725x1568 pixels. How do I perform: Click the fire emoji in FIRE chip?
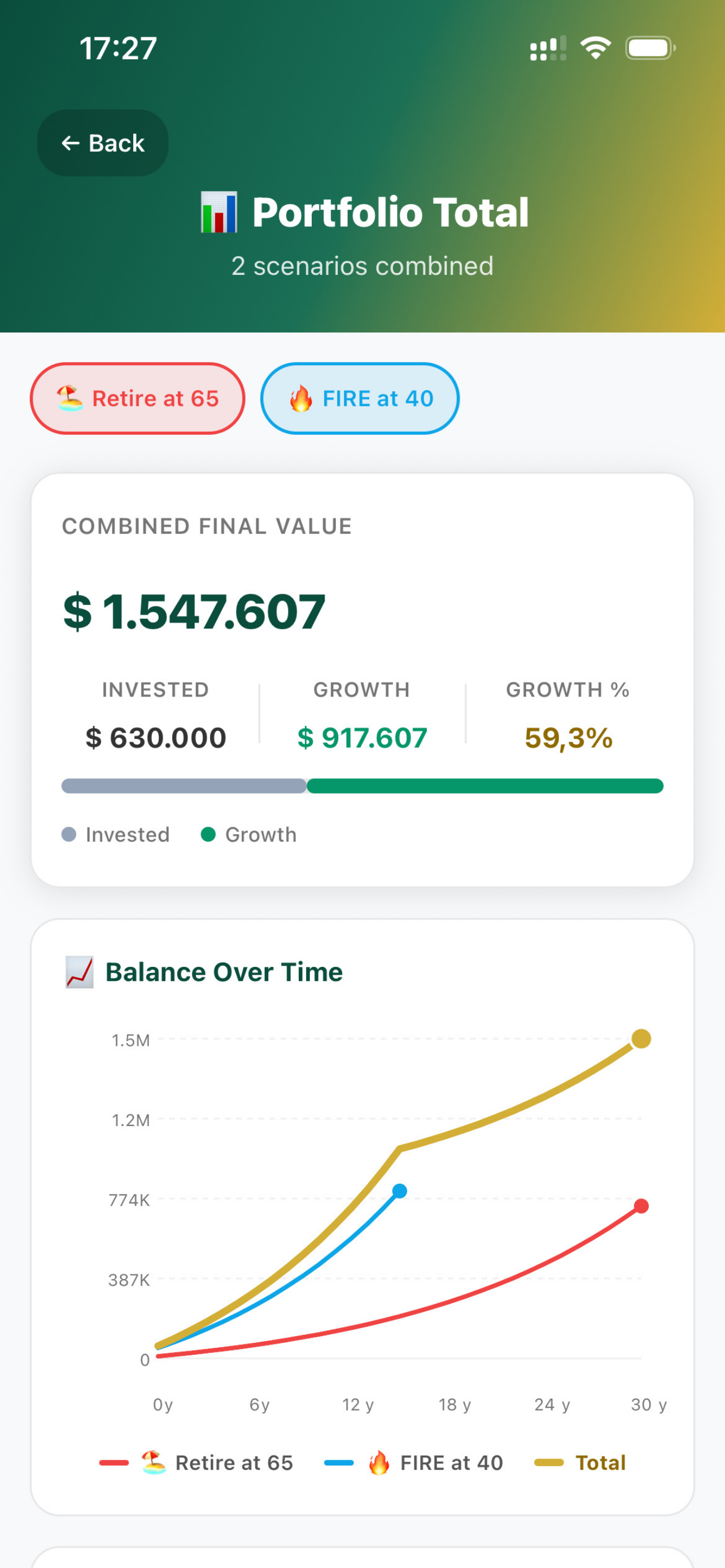point(301,398)
